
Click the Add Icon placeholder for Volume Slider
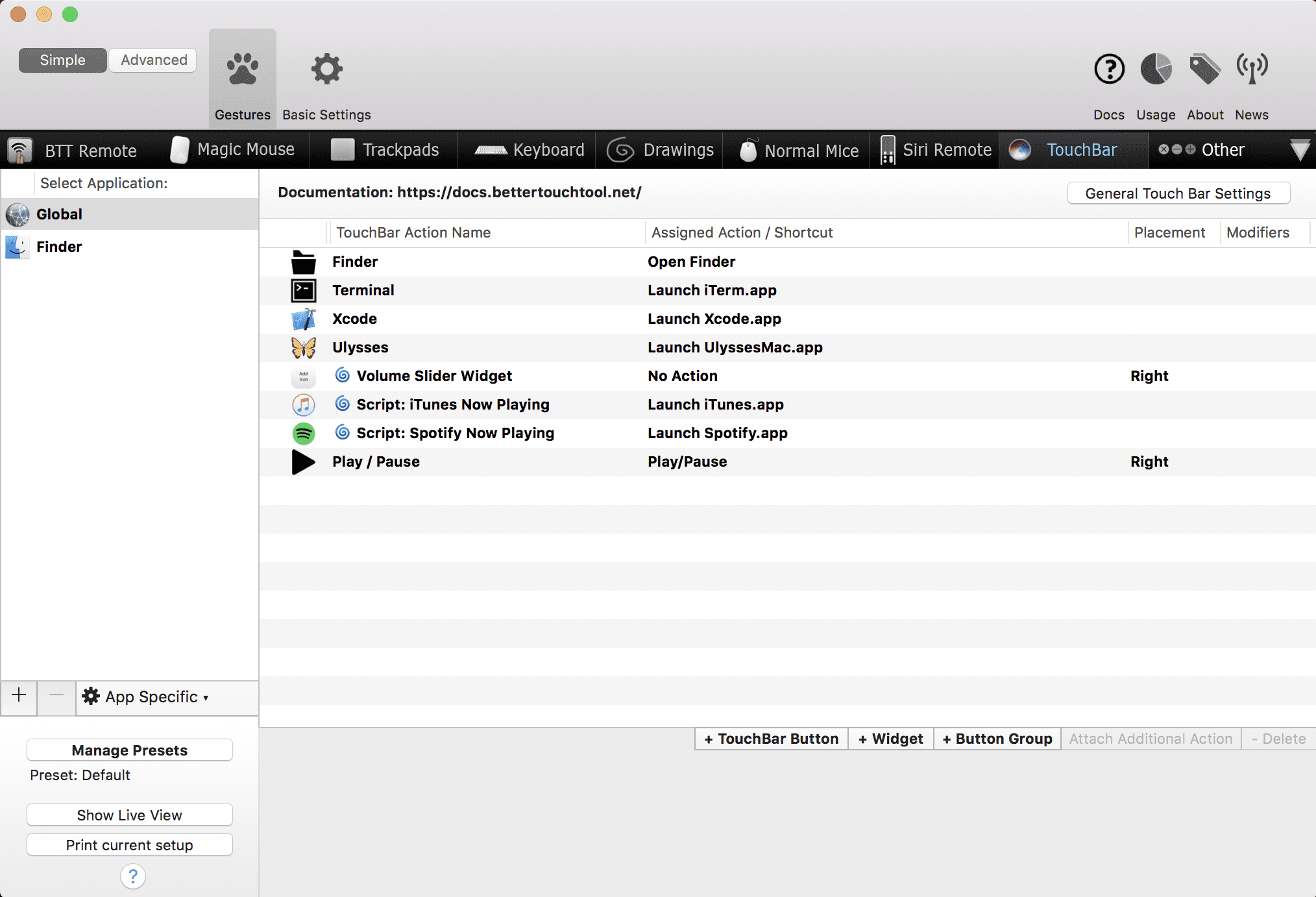(303, 376)
